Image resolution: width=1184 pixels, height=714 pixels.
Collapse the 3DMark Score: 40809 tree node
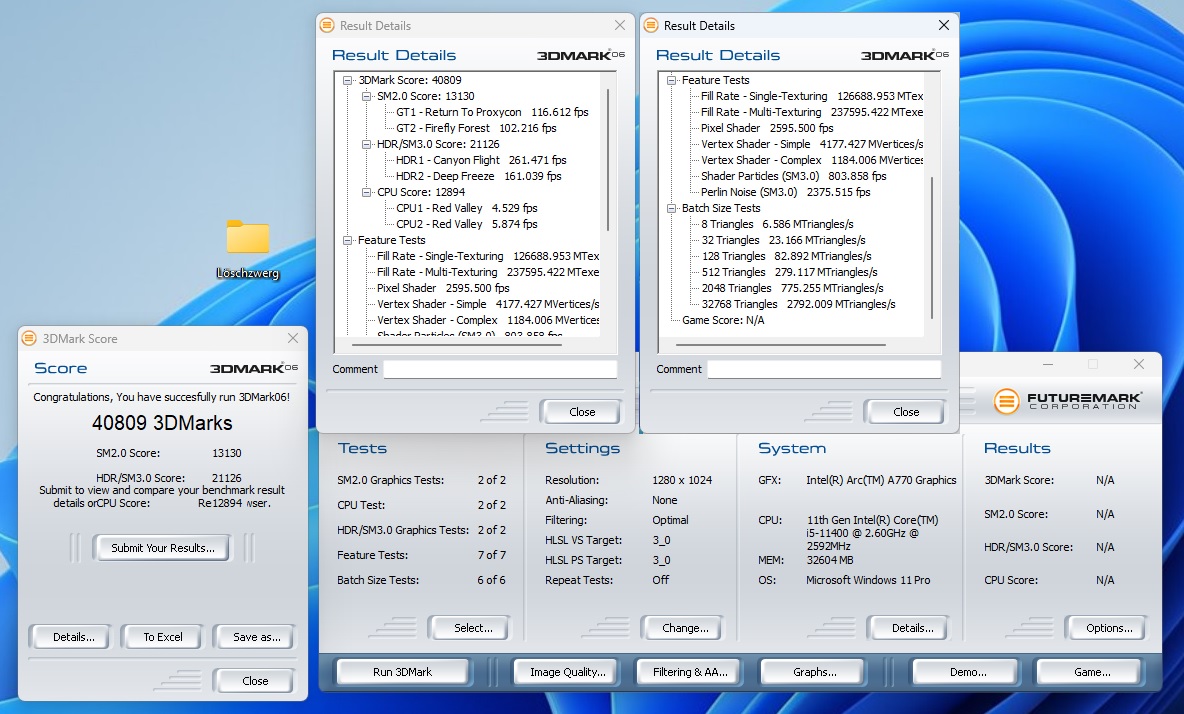(348, 80)
